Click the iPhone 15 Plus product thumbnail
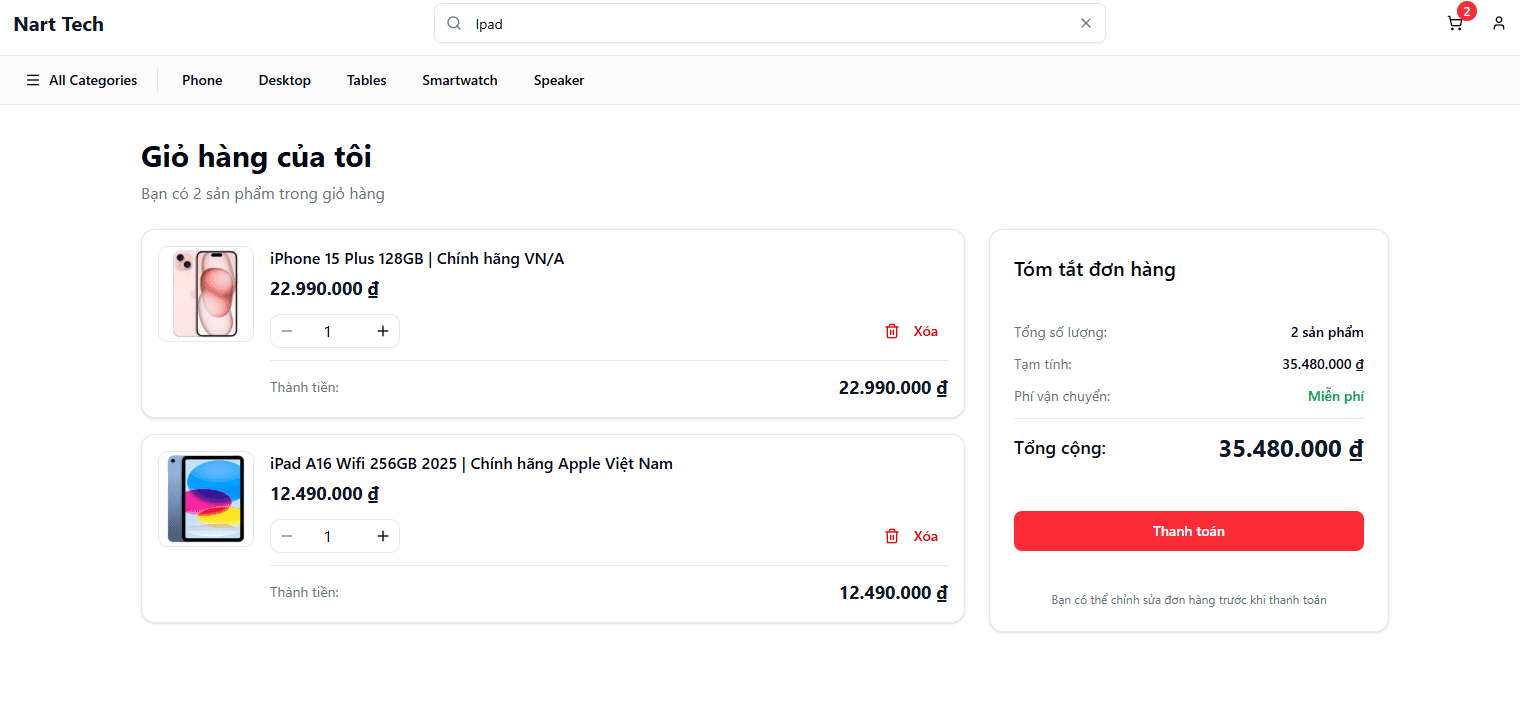The image size is (1520, 716). click(205, 293)
